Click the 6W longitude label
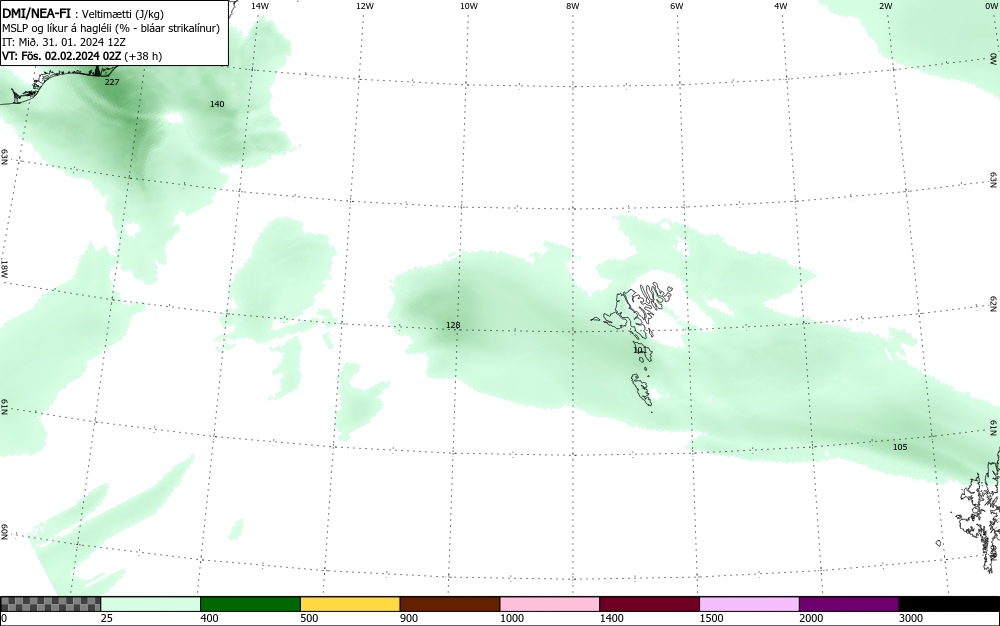Image resolution: width=1000 pixels, height=626 pixels. pos(677,6)
